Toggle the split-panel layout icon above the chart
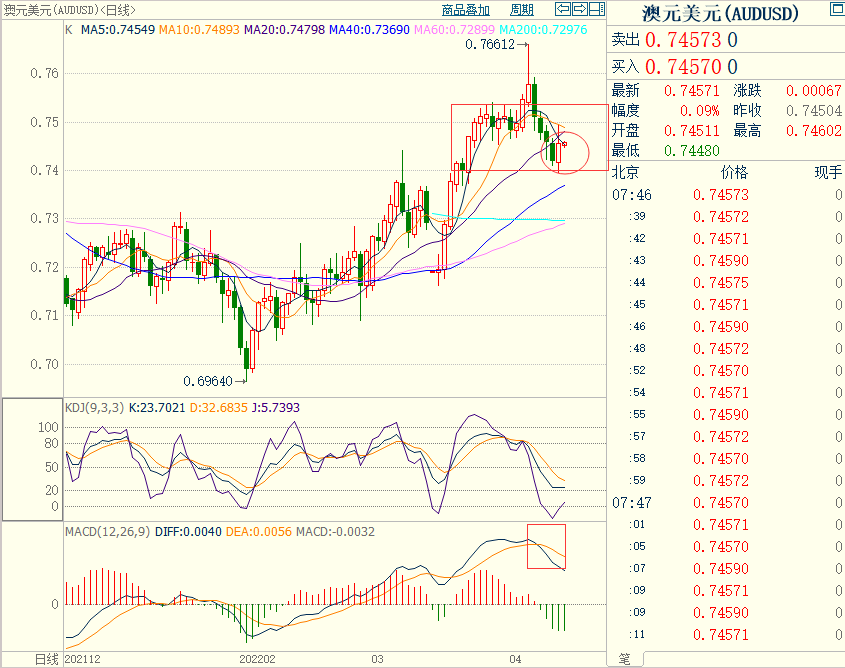The height and width of the screenshot is (668, 845). pyautogui.click(x=597, y=9)
